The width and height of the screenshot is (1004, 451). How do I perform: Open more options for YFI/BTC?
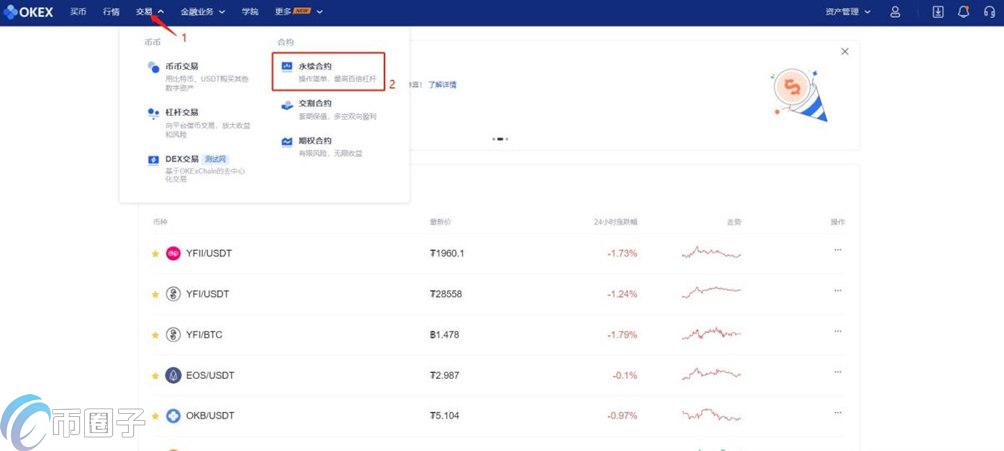[x=838, y=331]
